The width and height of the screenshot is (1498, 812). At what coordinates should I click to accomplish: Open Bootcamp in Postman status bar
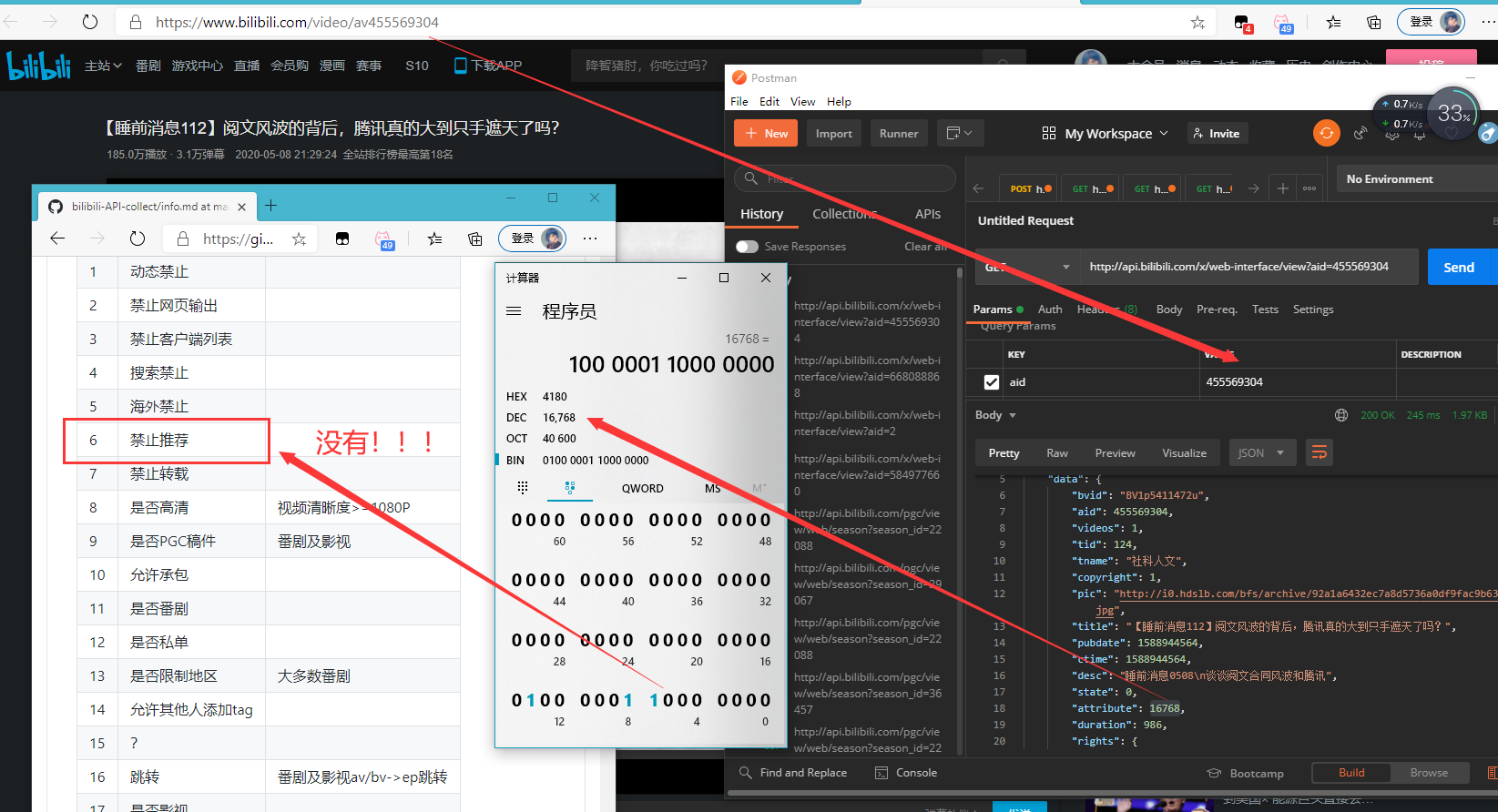(1246, 774)
